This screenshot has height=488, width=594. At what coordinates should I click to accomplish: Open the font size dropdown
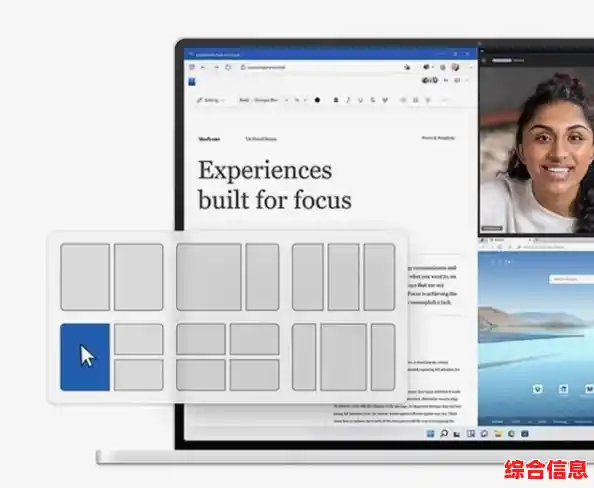[x=300, y=100]
